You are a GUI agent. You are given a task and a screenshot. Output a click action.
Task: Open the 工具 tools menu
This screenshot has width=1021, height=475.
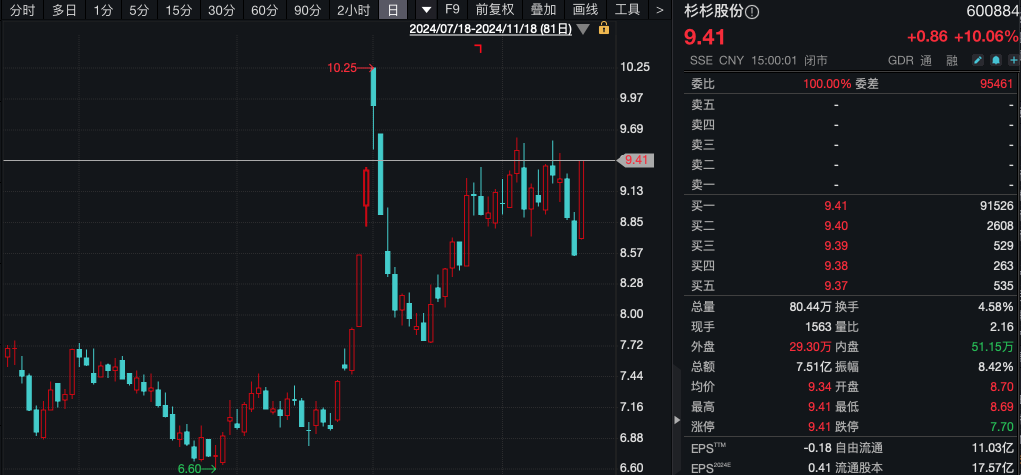(628, 10)
